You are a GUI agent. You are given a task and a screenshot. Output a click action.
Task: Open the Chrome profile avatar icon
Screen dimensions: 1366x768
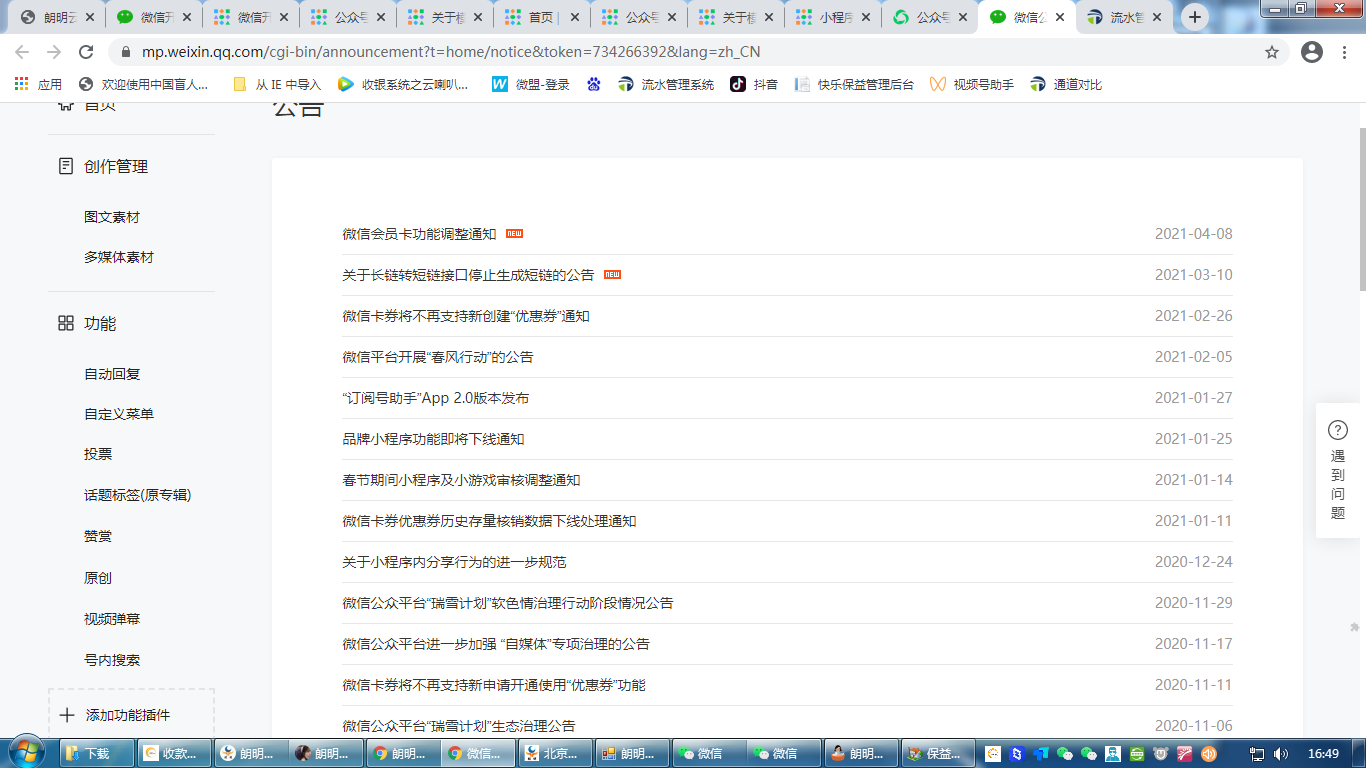click(1312, 52)
